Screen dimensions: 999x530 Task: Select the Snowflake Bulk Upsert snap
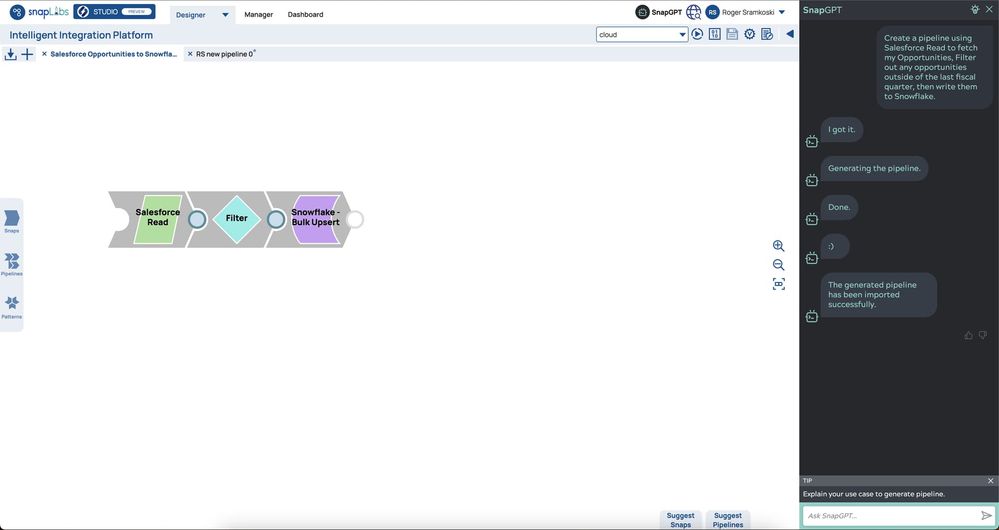pyautogui.click(x=315, y=218)
